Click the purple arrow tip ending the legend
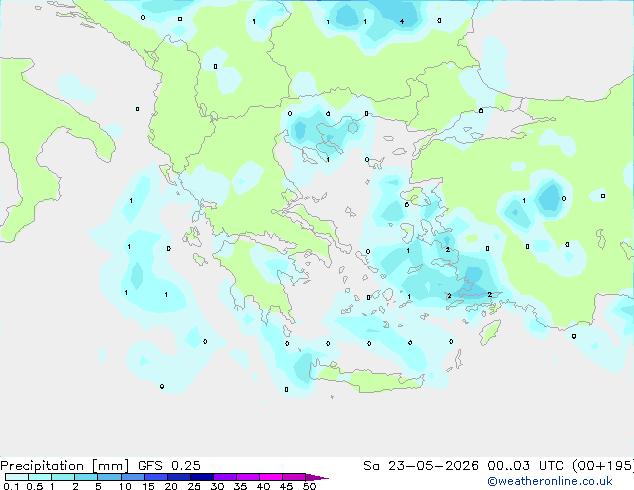The image size is (634, 490). (x=317, y=477)
